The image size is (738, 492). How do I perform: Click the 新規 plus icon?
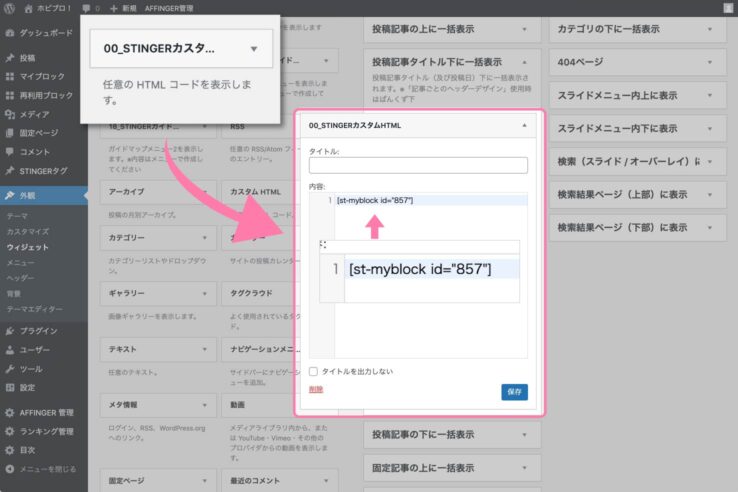113,8
